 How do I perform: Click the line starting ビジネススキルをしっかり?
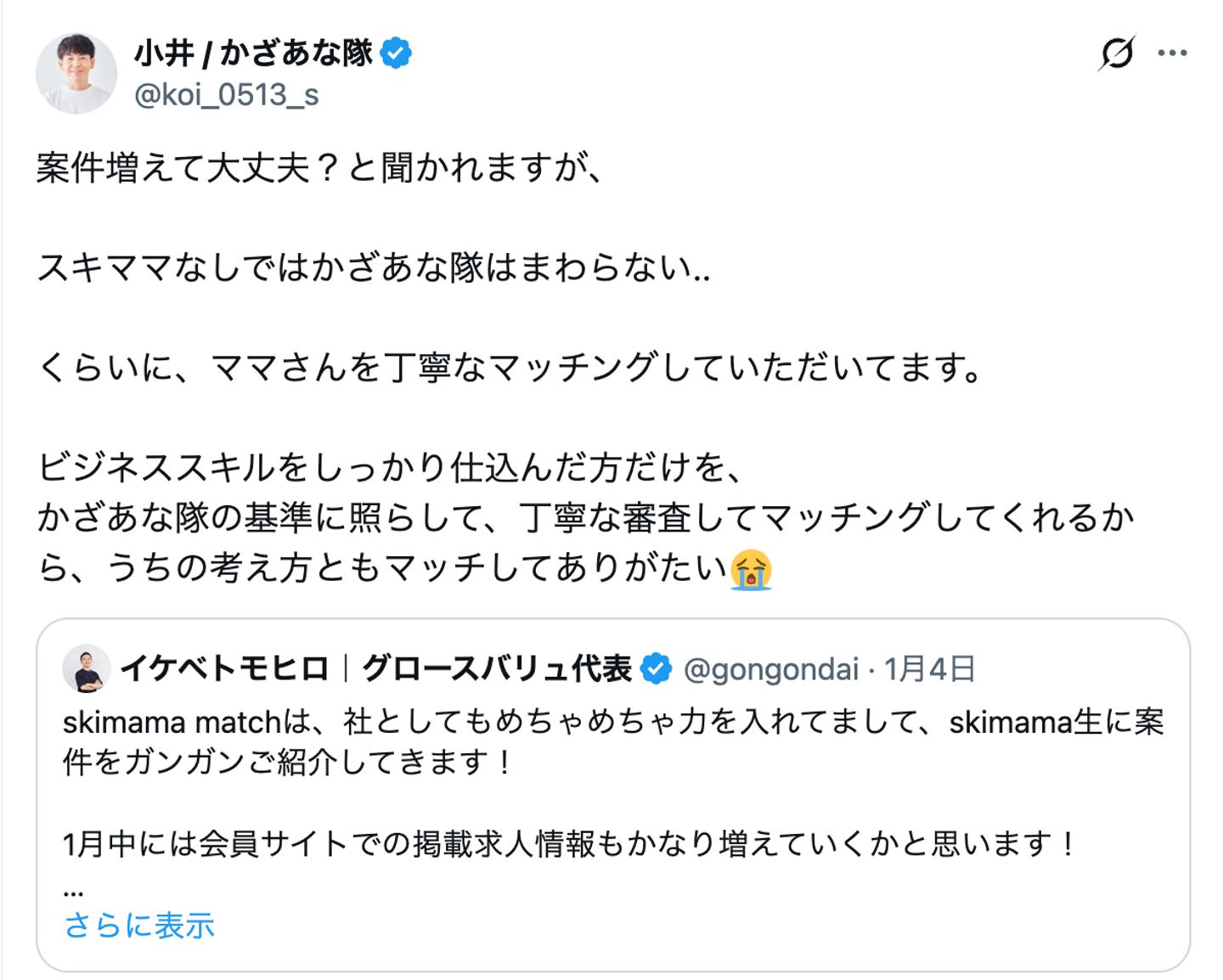(x=391, y=468)
